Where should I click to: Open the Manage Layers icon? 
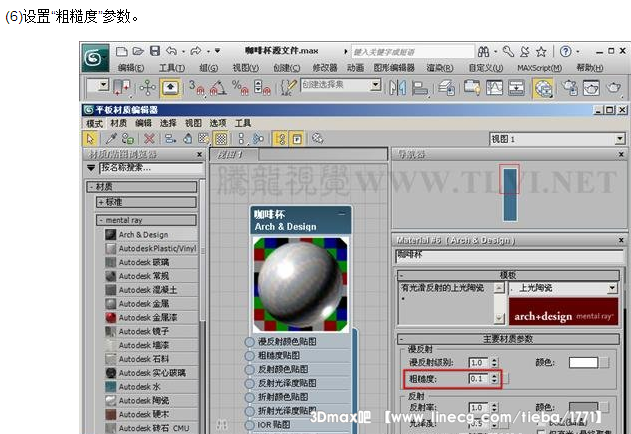pyautogui.click(x=447, y=87)
